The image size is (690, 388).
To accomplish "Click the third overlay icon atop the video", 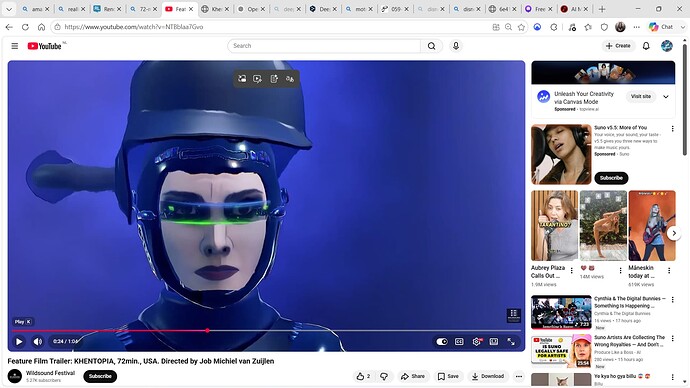I will tap(274, 79).
